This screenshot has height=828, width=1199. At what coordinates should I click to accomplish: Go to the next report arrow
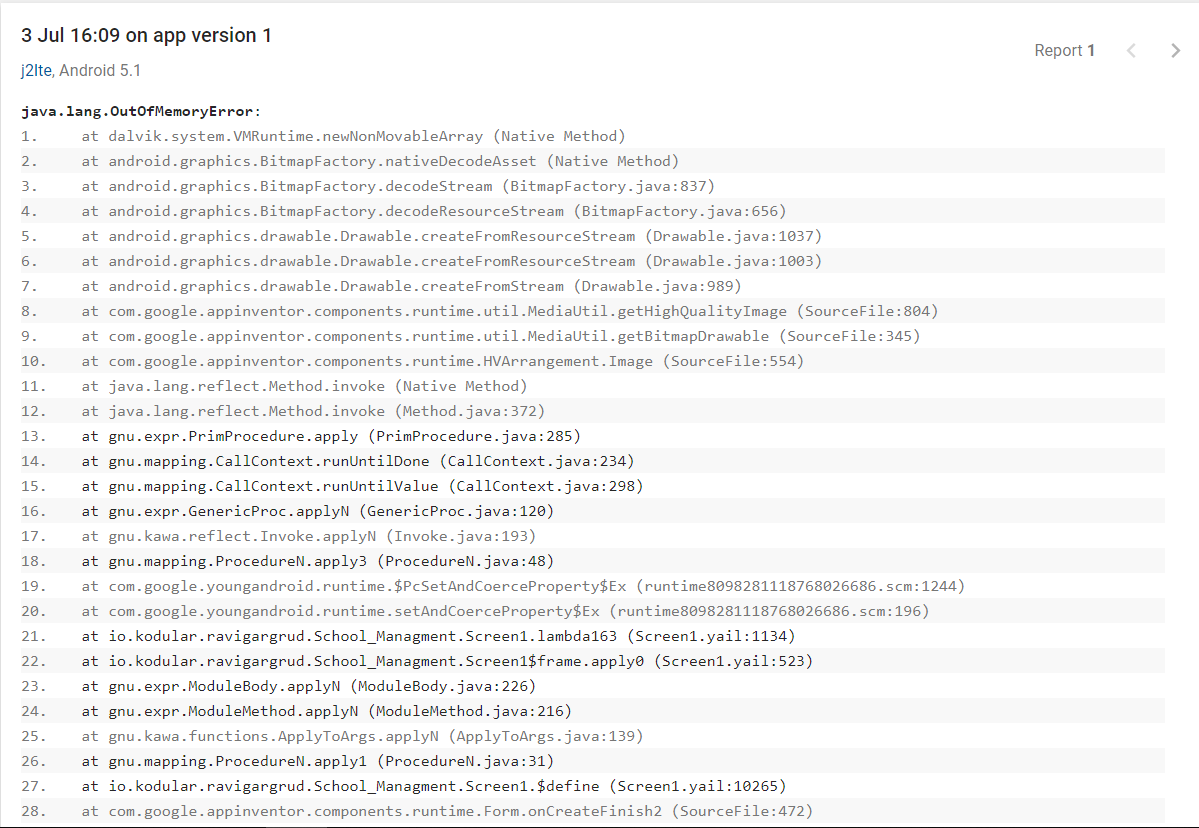[1175, 51]
